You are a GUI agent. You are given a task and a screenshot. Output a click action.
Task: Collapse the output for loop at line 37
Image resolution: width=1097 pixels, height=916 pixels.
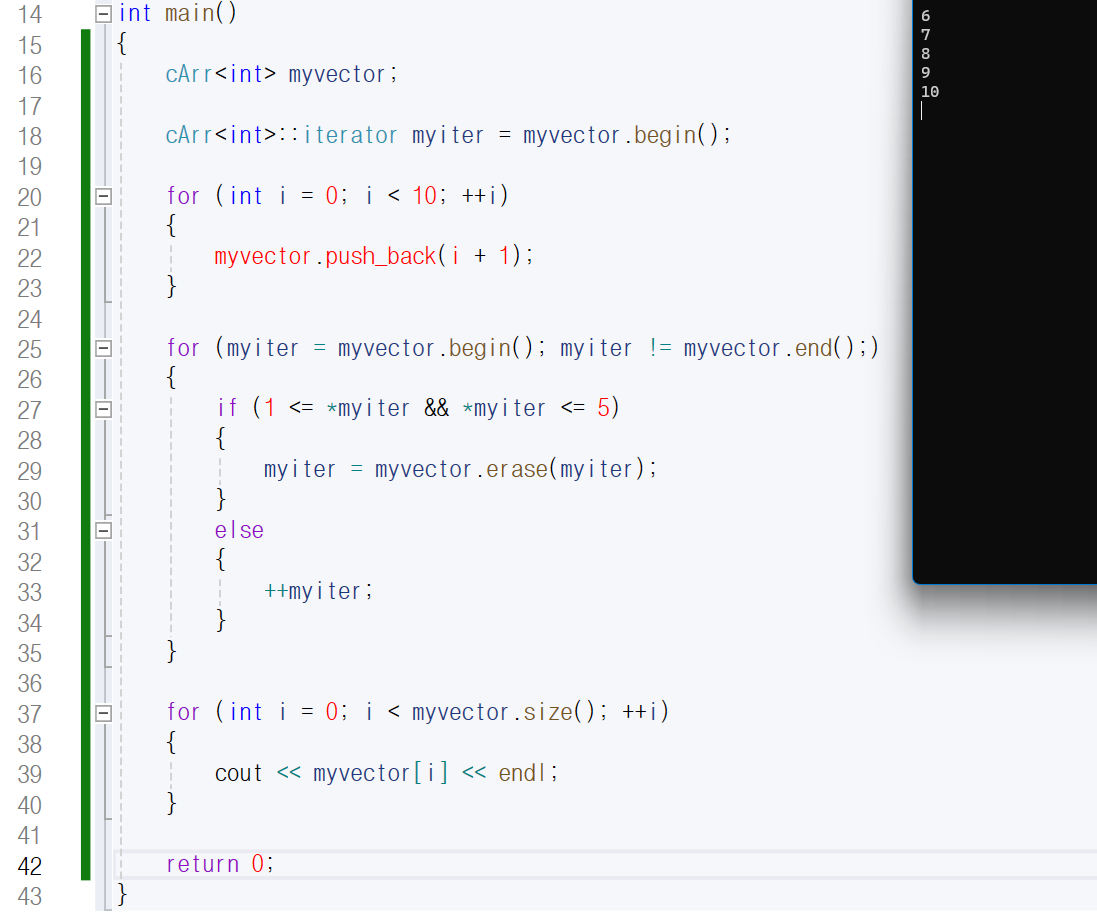(103, 713)
